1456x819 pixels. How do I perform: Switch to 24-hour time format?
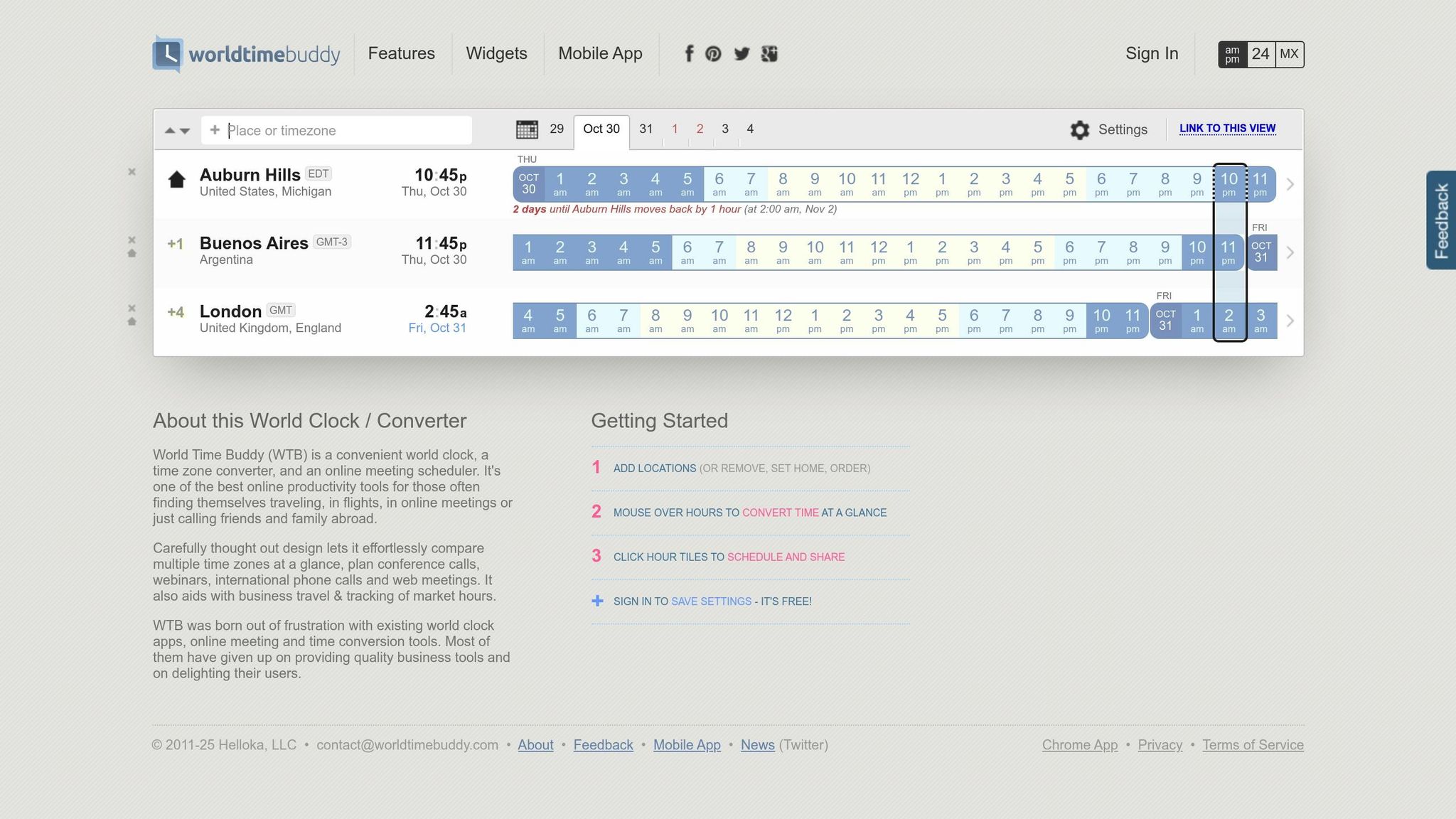pos(1260,55)
